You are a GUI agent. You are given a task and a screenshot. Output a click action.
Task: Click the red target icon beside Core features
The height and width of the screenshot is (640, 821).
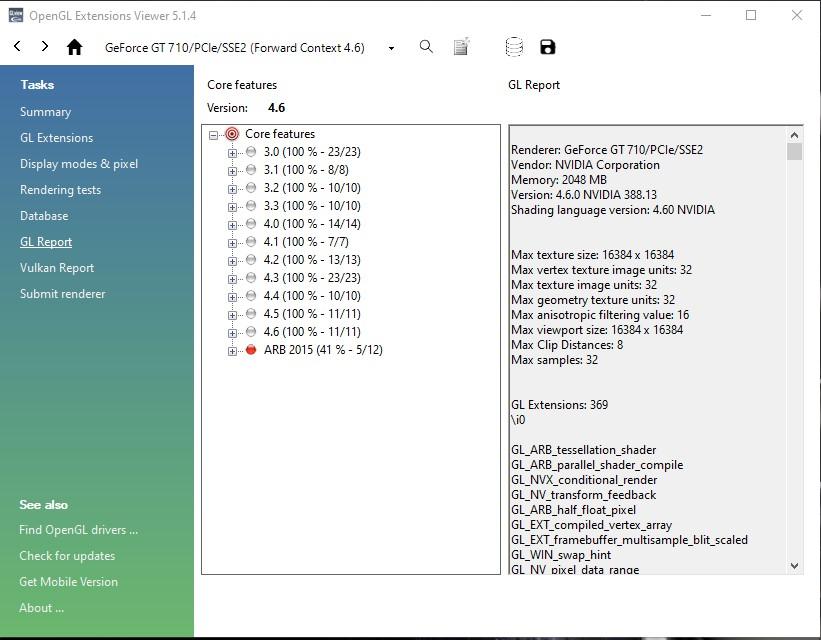click(232, 134)
